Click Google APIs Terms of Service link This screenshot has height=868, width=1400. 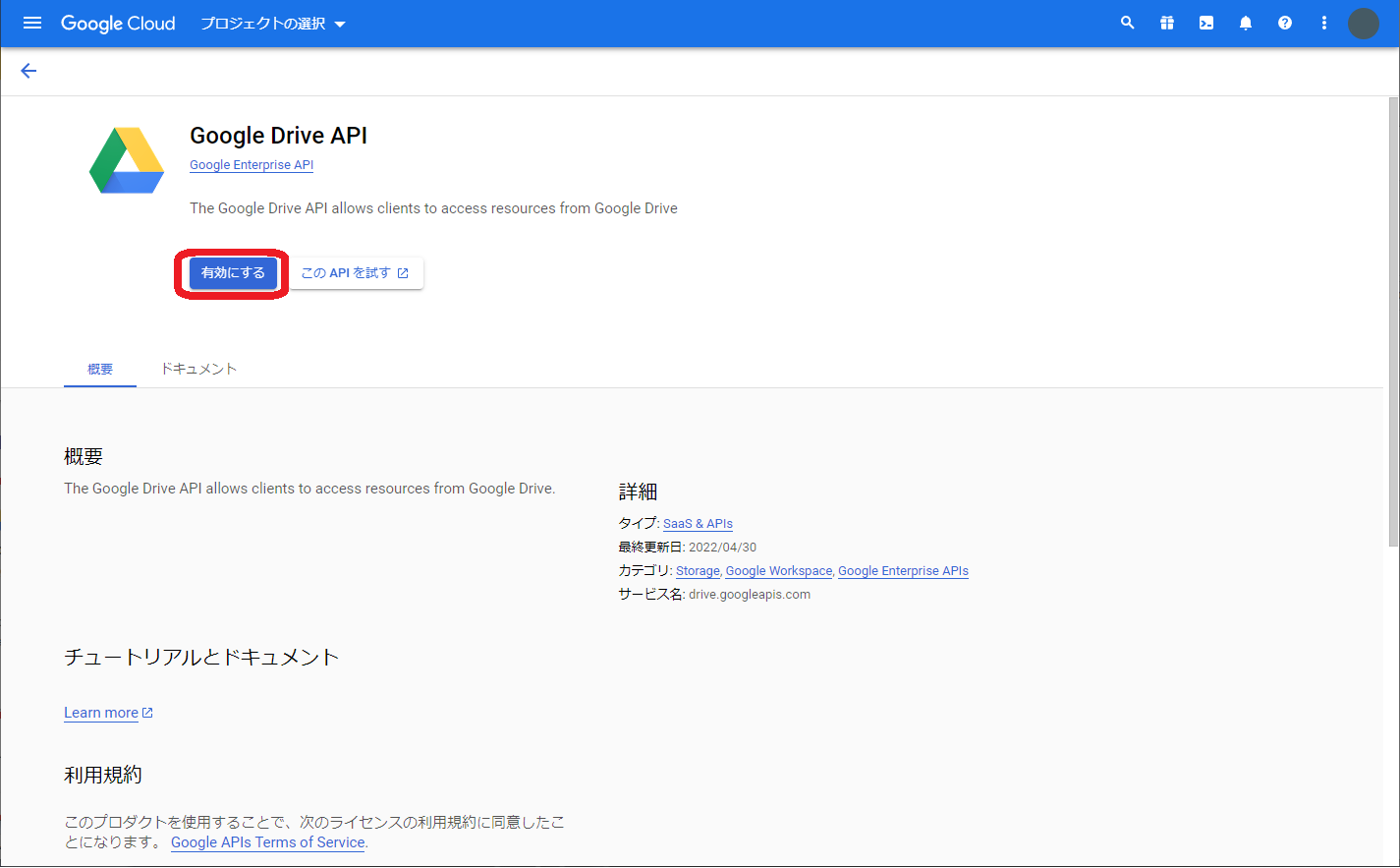[x=267, y=842]
